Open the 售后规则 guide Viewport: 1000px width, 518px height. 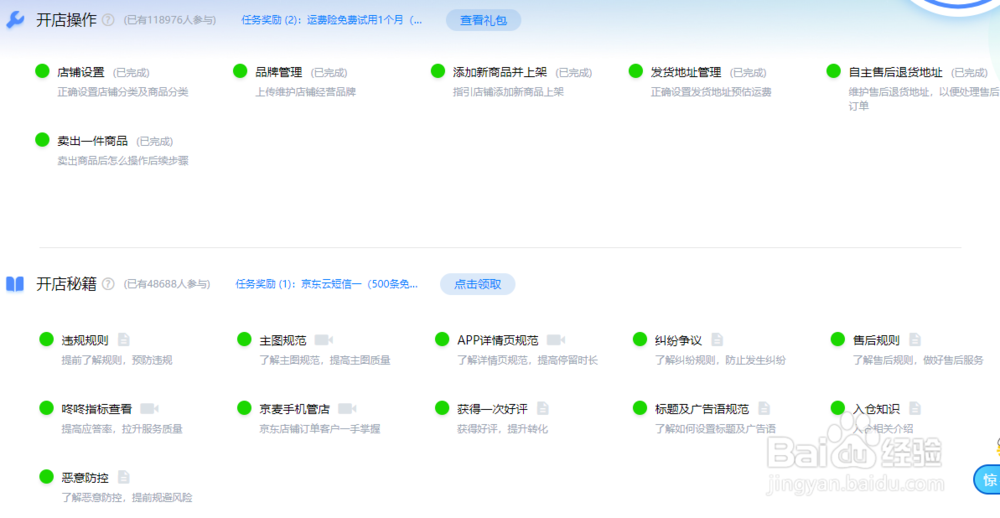(x=876, y=340)
